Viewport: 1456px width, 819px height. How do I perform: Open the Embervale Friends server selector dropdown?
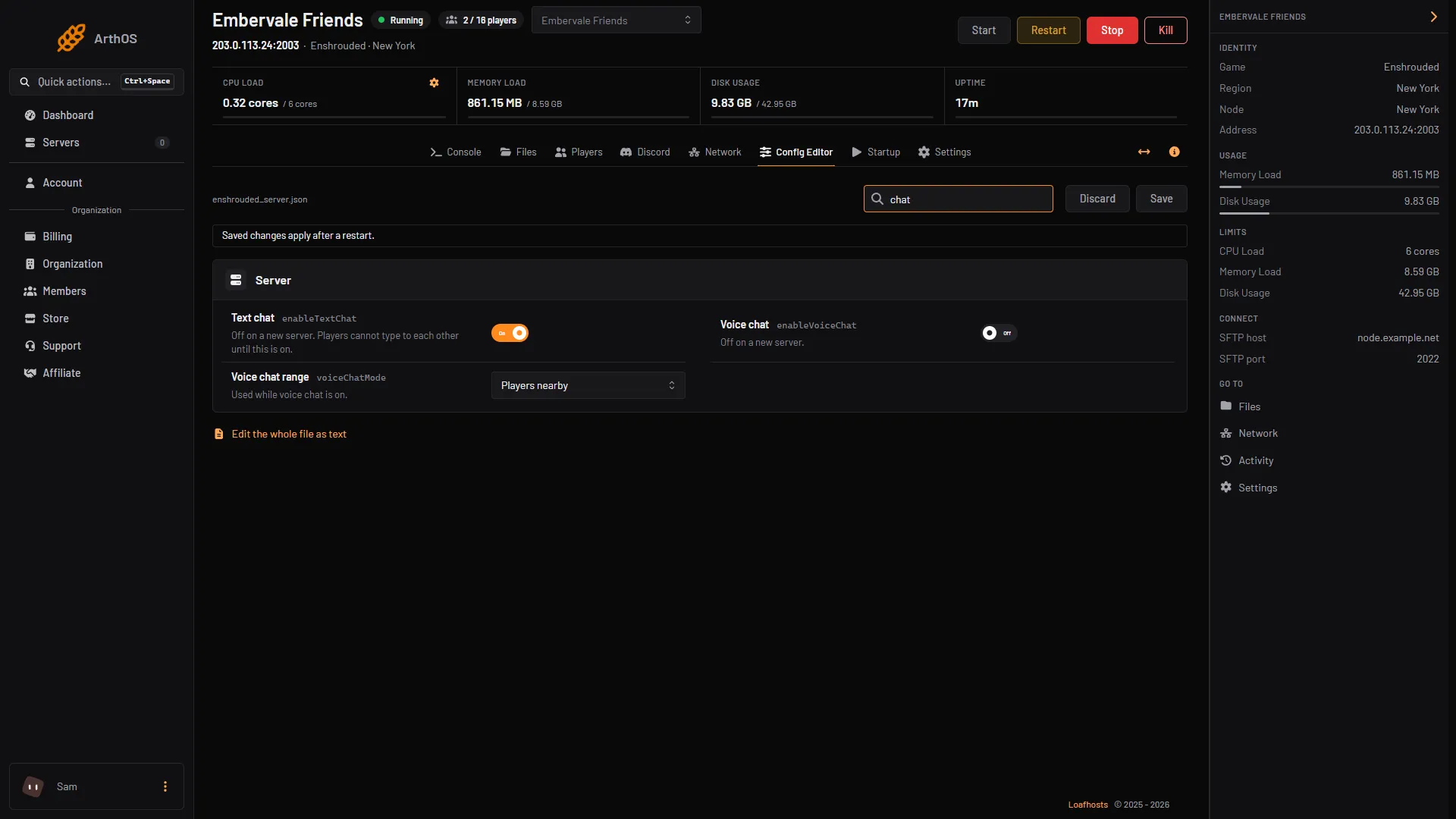tap(616, 20)
